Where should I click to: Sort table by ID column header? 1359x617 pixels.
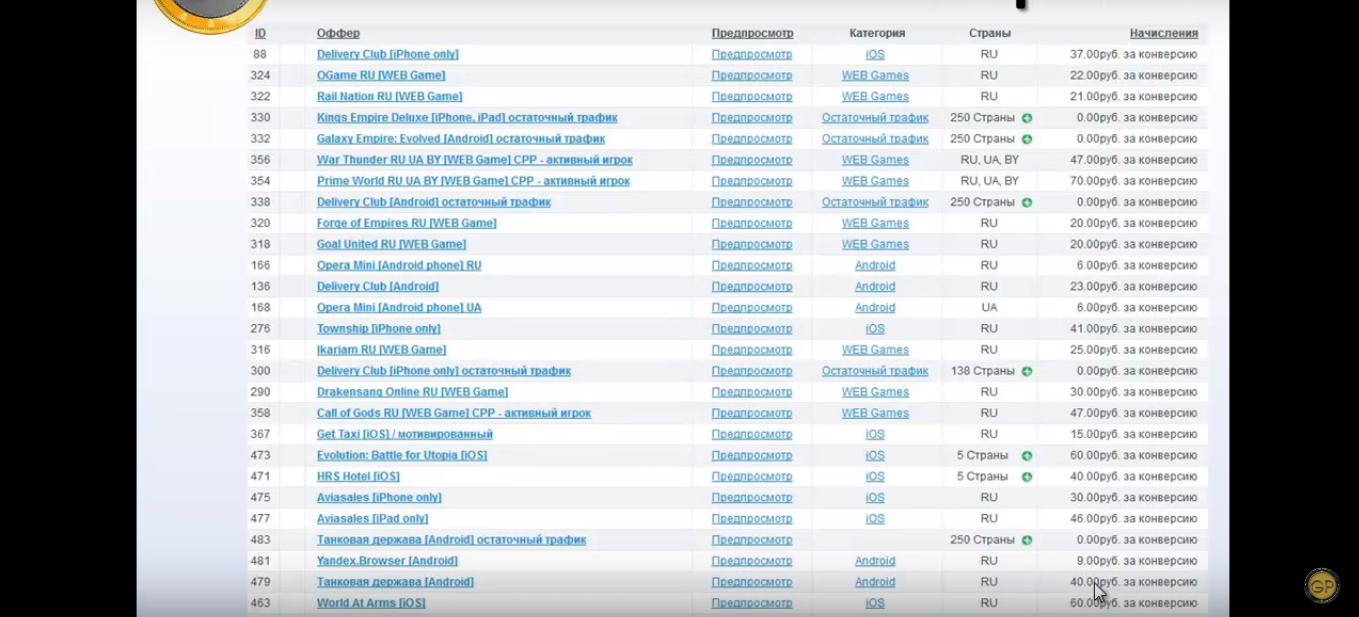click(x=260, y=33)
